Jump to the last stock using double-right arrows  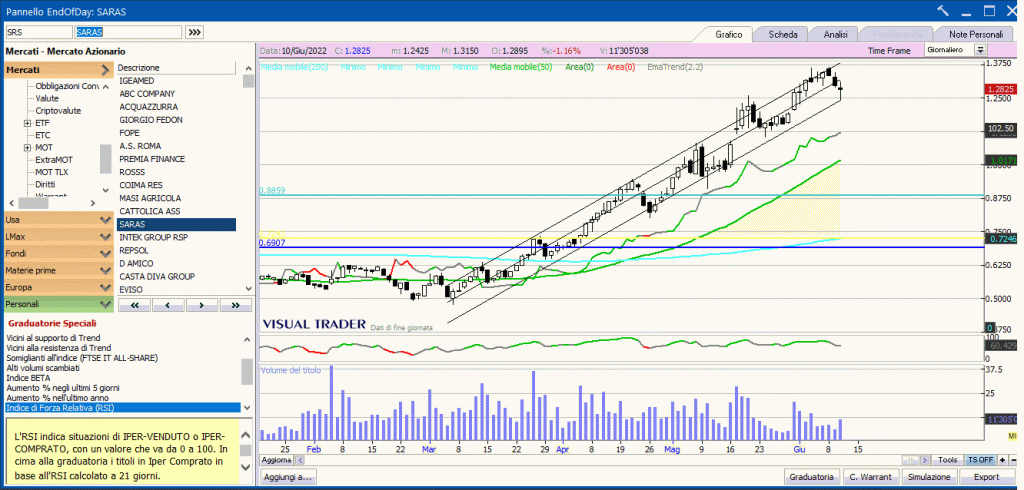[236, 305]
